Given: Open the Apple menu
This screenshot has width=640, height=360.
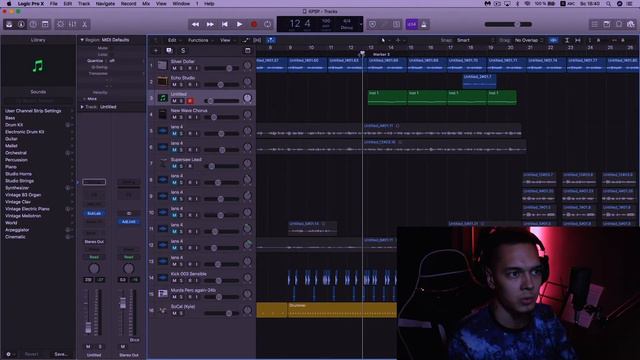Looking at the screenshot, I should click(x=9, y=4).
